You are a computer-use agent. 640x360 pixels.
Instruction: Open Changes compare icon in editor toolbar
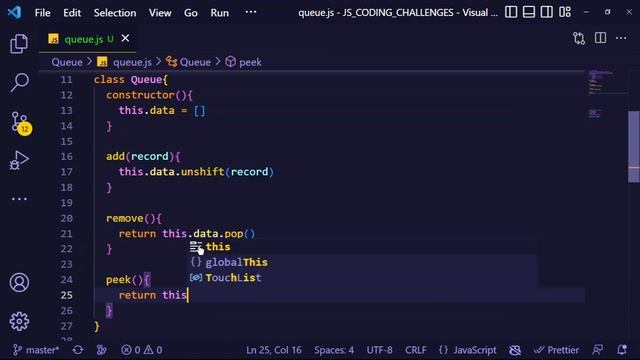tap(579, 38)
